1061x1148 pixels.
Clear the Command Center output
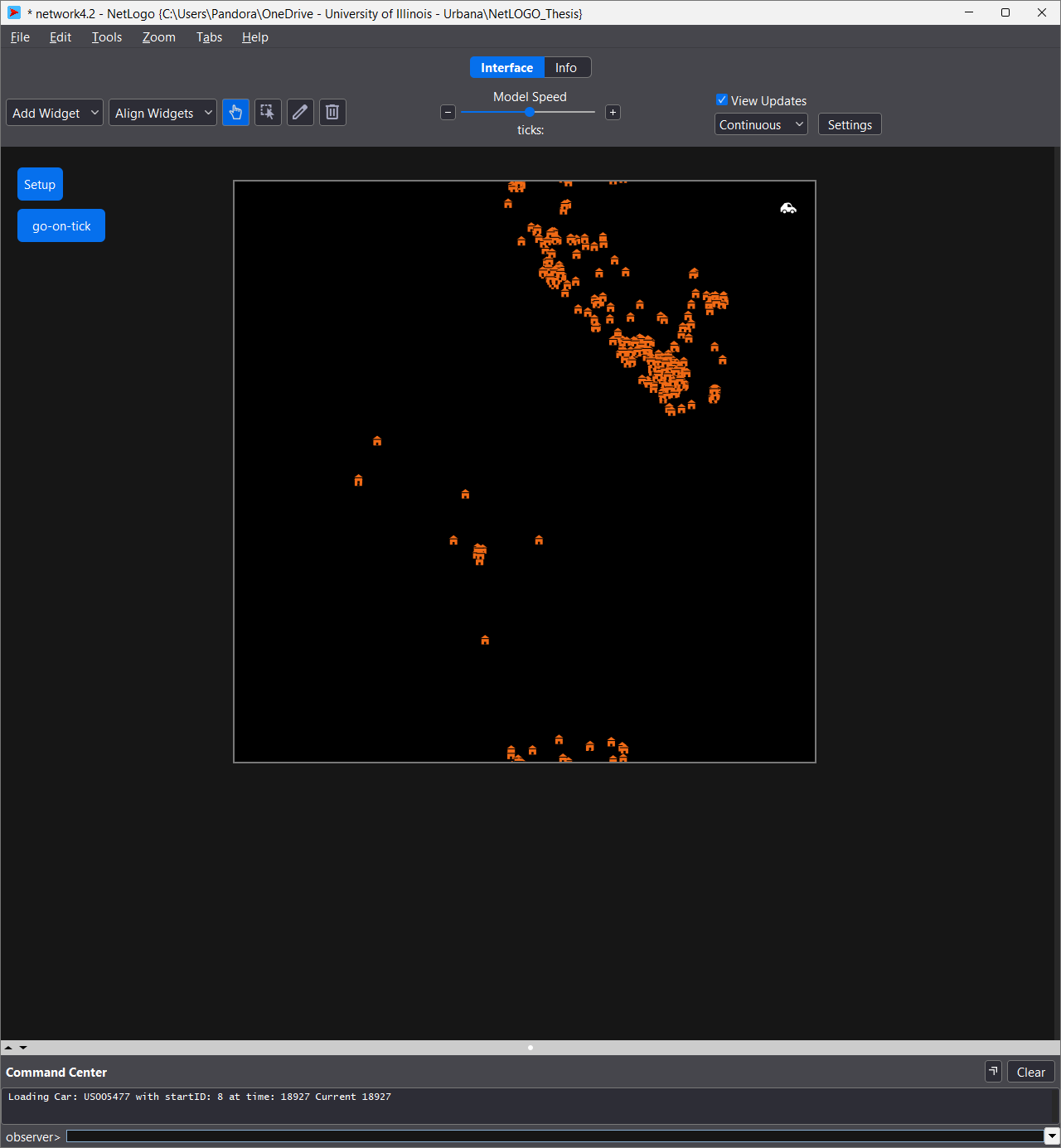click(x=1030, y=1072)
